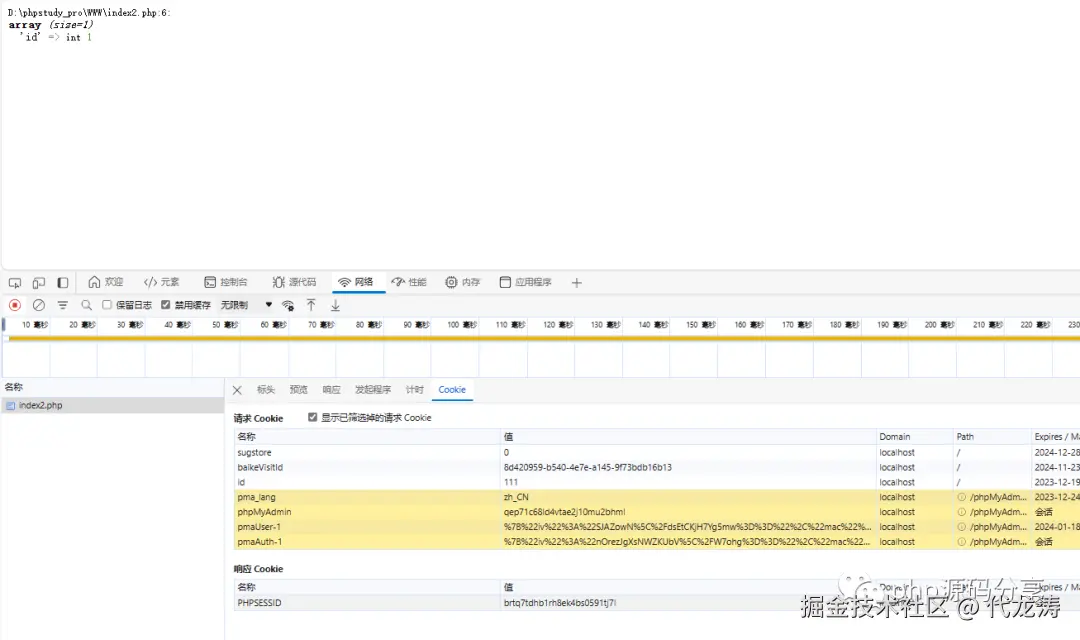Toggle the DevTools sidebar dock icon
1080x640 pixels.
(63, 282)
